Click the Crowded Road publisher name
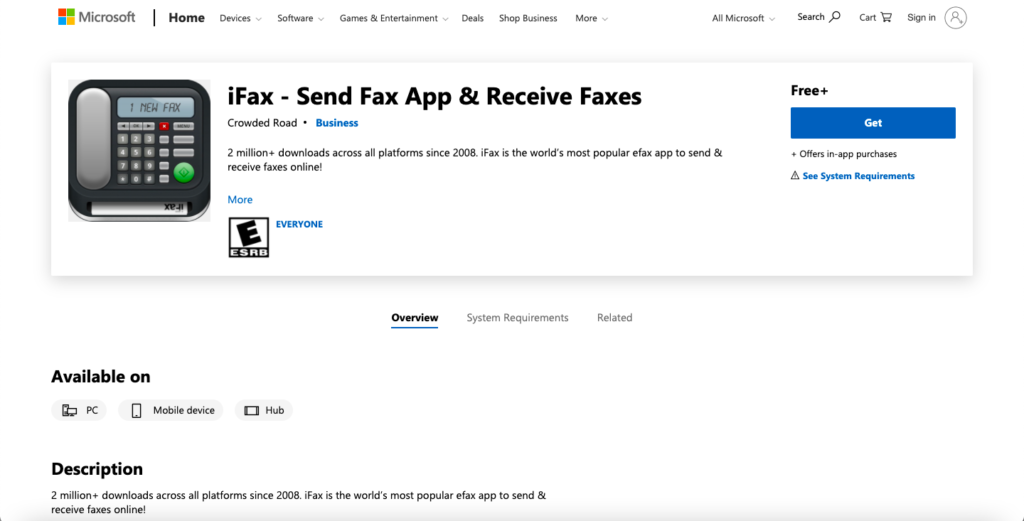The height and width of the screenshot is (521, 1024). 262,123
